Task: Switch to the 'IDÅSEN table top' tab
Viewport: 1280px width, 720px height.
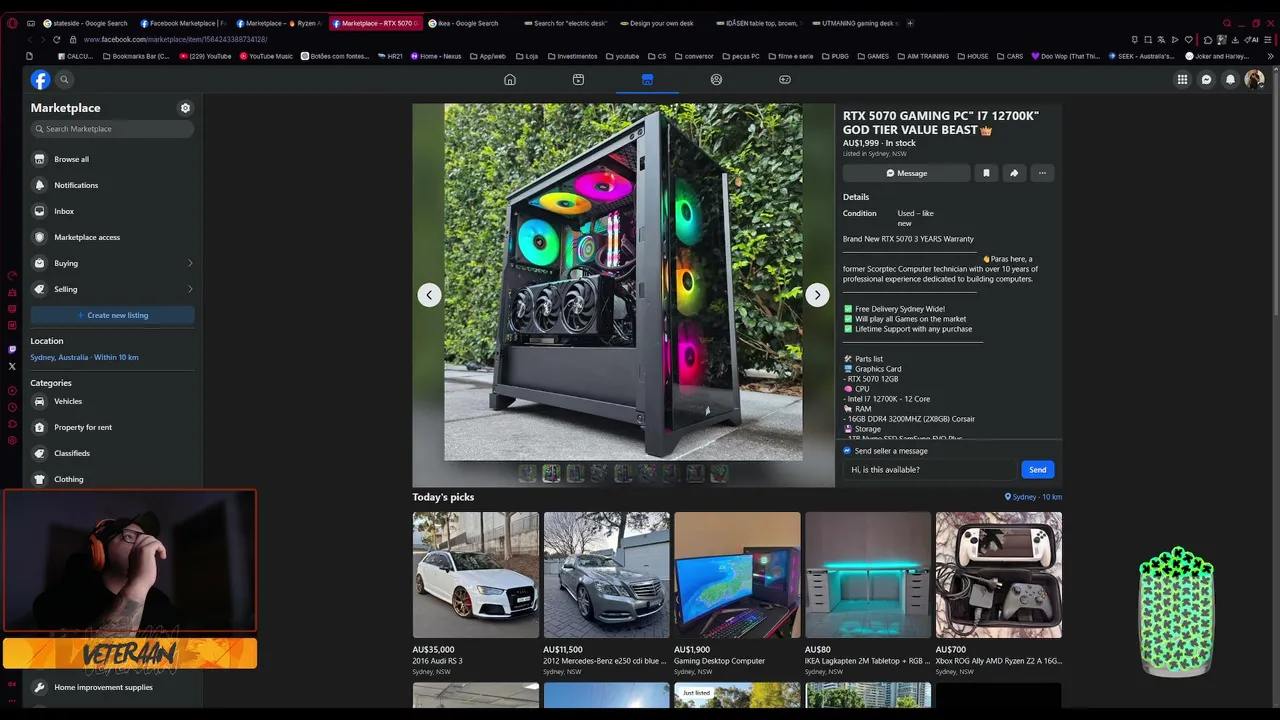Action: tap(758, 23)
